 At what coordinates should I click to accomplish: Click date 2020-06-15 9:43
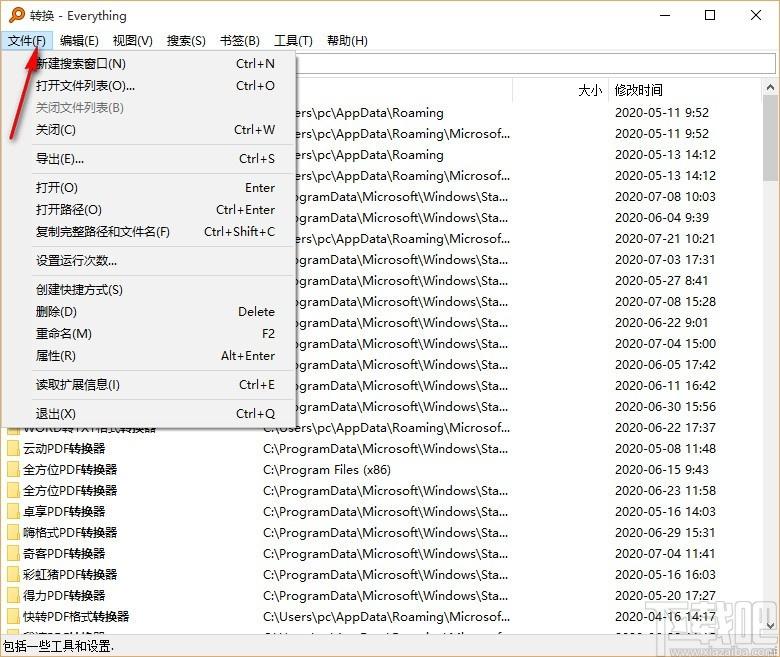click(662, 469)
